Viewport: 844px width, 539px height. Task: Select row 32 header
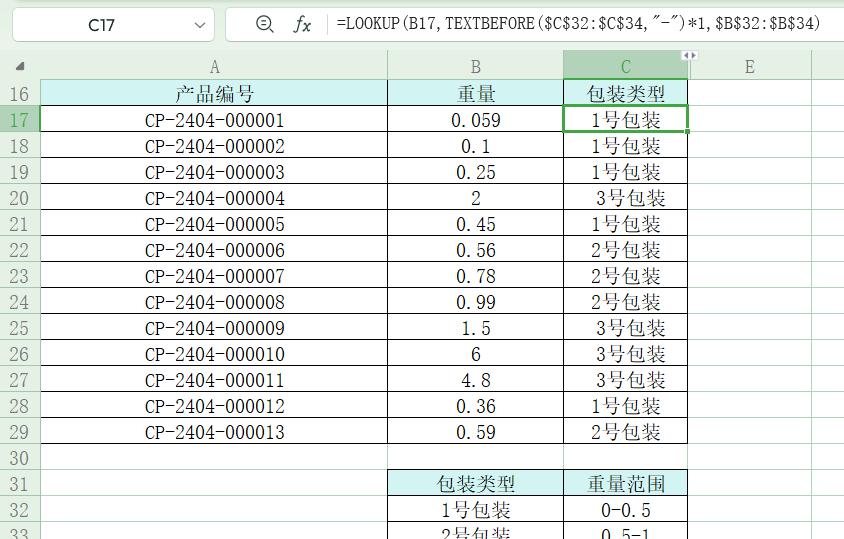(x=20, y=509)
